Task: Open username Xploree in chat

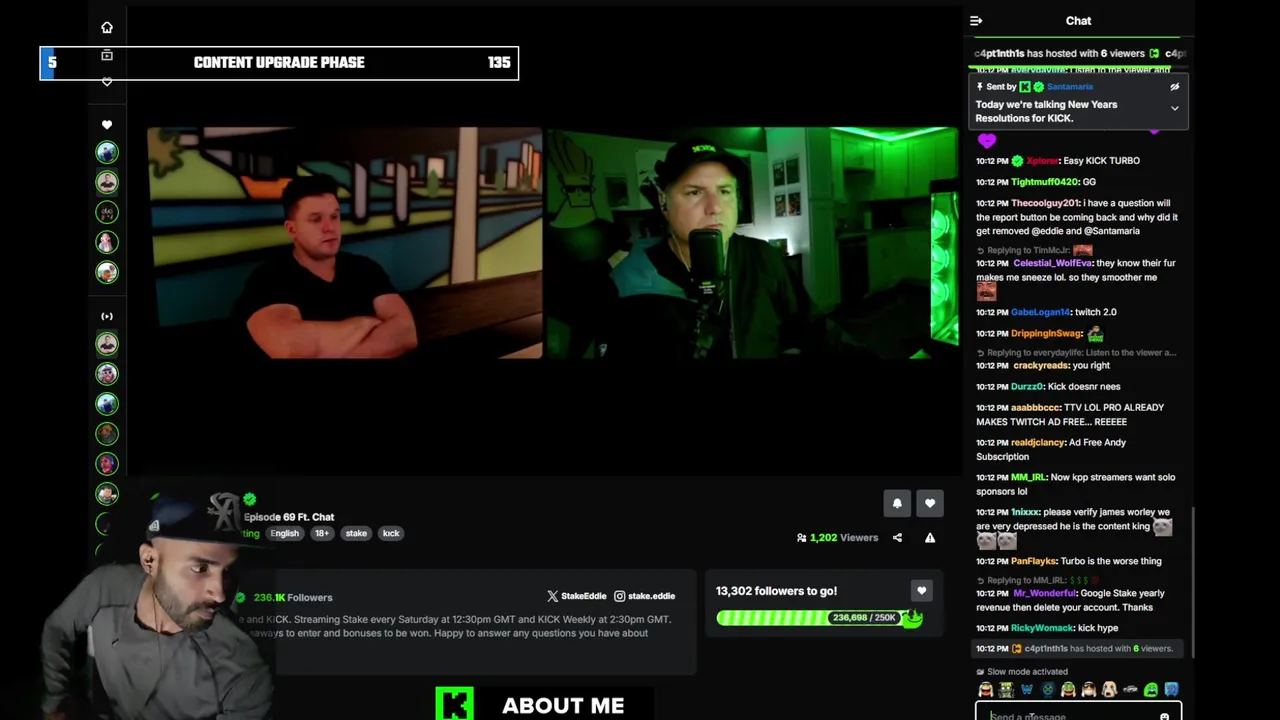Action: click(1042, 161)
